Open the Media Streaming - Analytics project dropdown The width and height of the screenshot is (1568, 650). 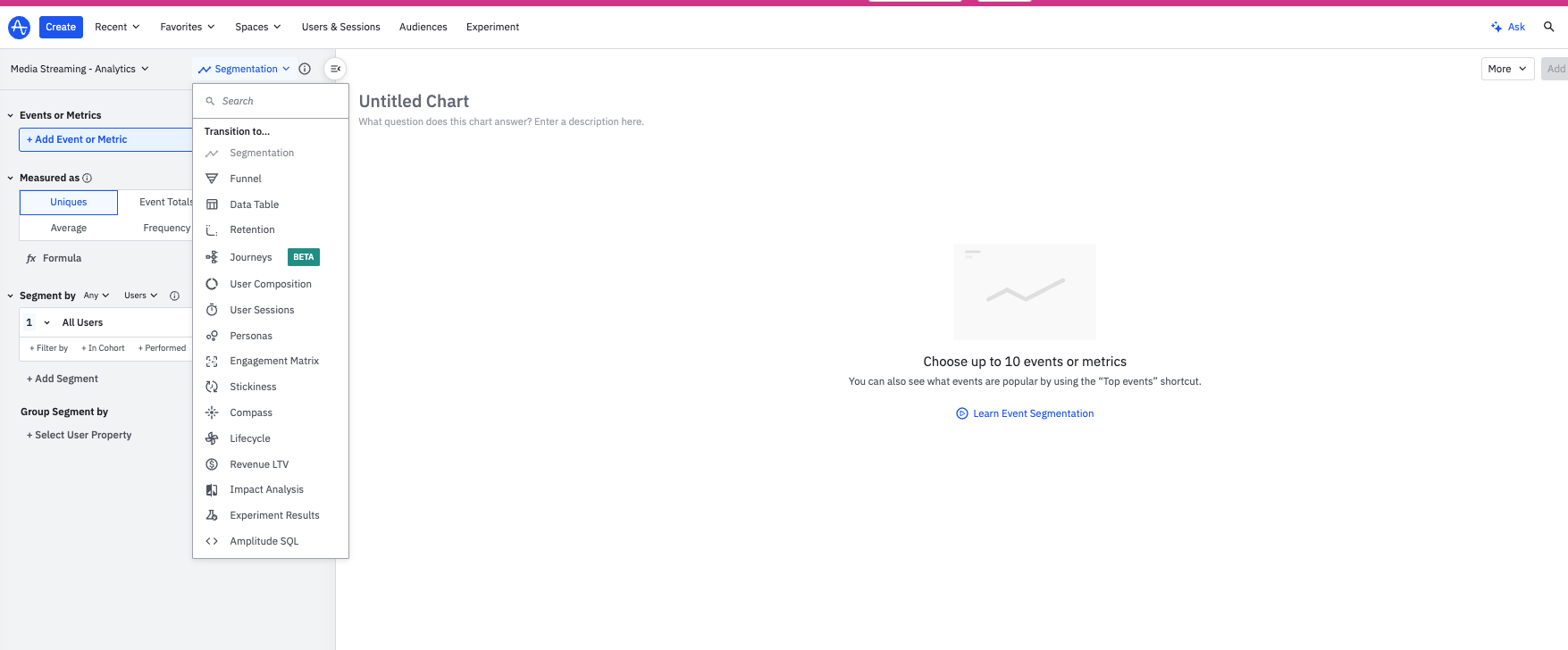(80, 69)
